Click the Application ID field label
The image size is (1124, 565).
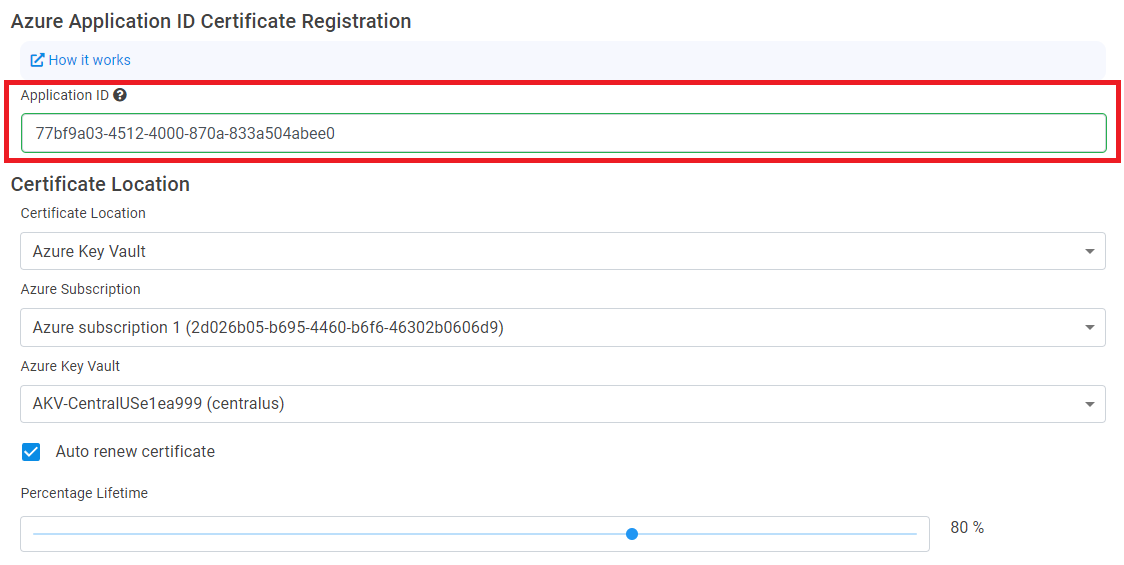[65, 95]
